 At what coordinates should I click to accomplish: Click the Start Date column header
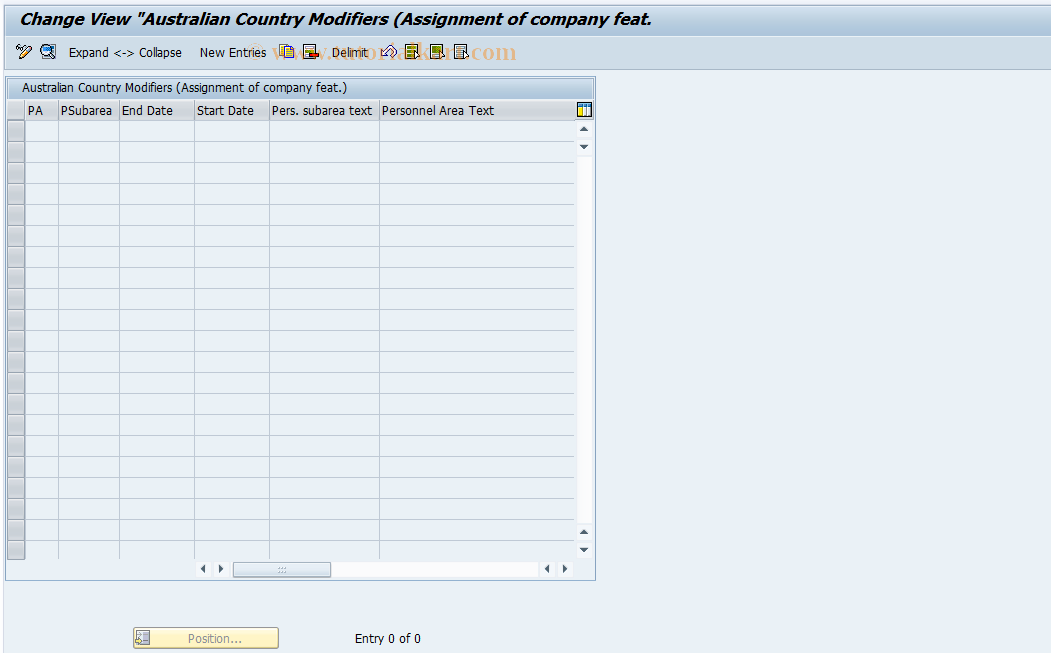232,111
